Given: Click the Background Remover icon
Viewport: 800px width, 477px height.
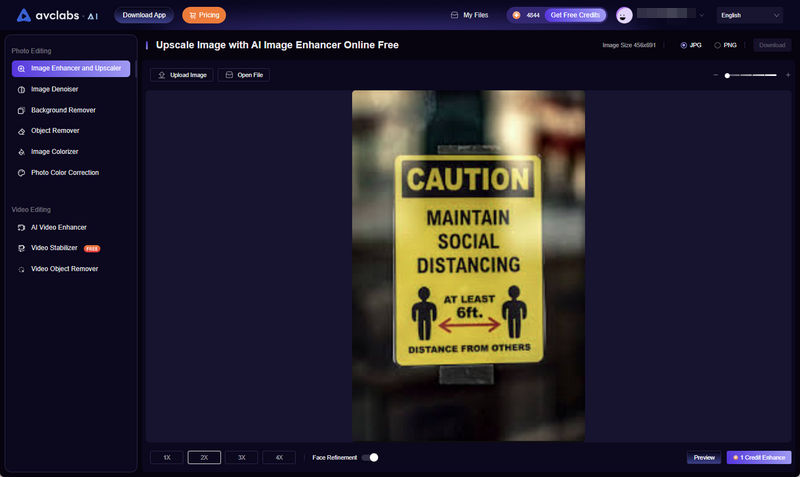Looking at the screenshot, I should [22, 110].
